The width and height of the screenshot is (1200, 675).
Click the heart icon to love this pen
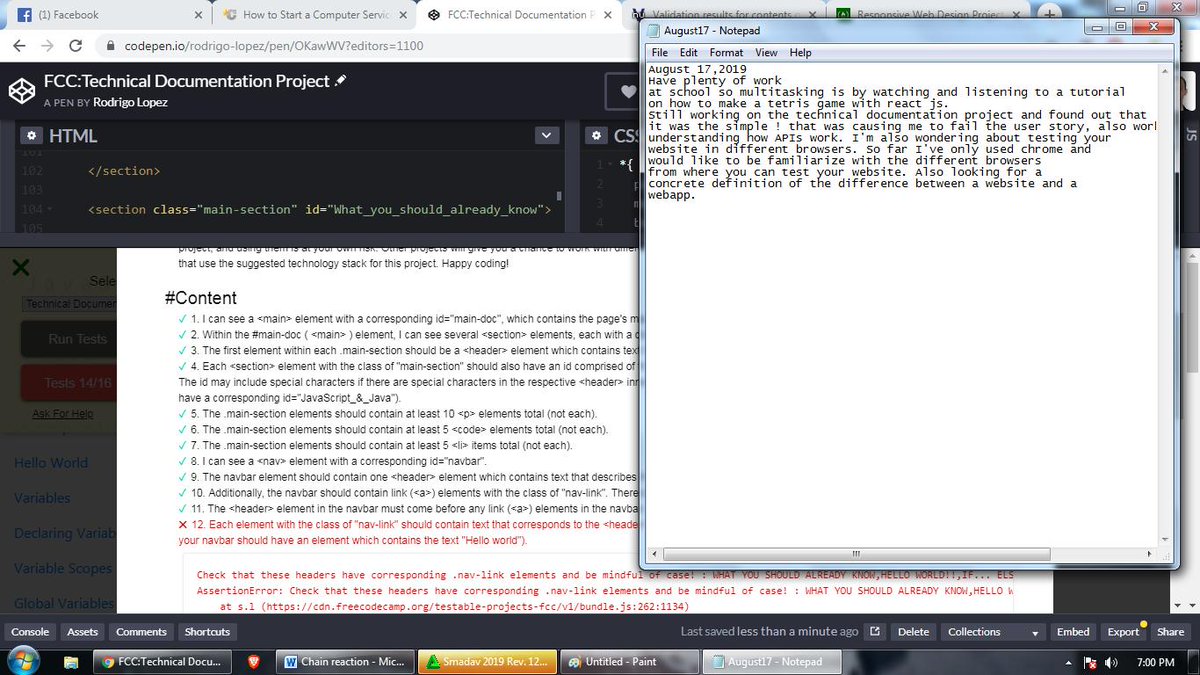628,91
